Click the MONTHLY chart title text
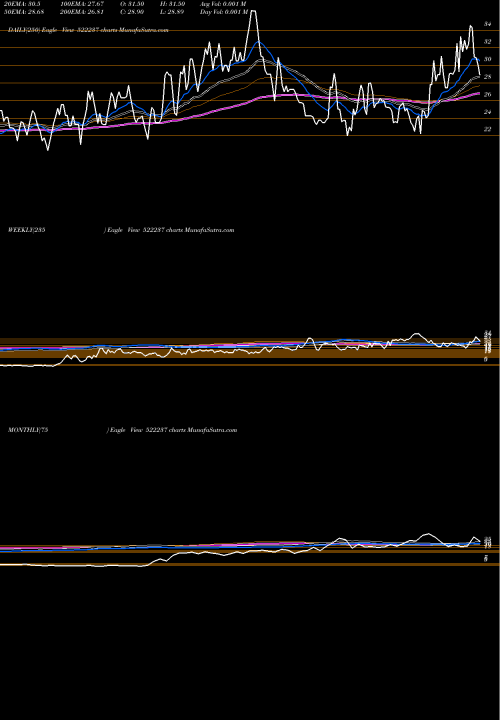This screenshot has height=720, width=500. 123,430
